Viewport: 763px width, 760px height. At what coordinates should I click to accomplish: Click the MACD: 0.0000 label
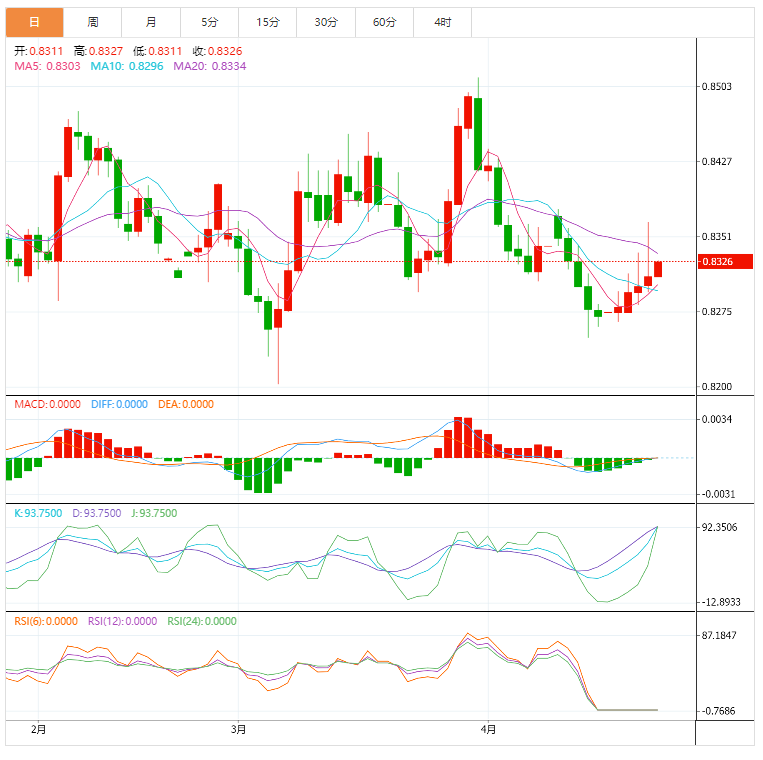click(47, 404)
